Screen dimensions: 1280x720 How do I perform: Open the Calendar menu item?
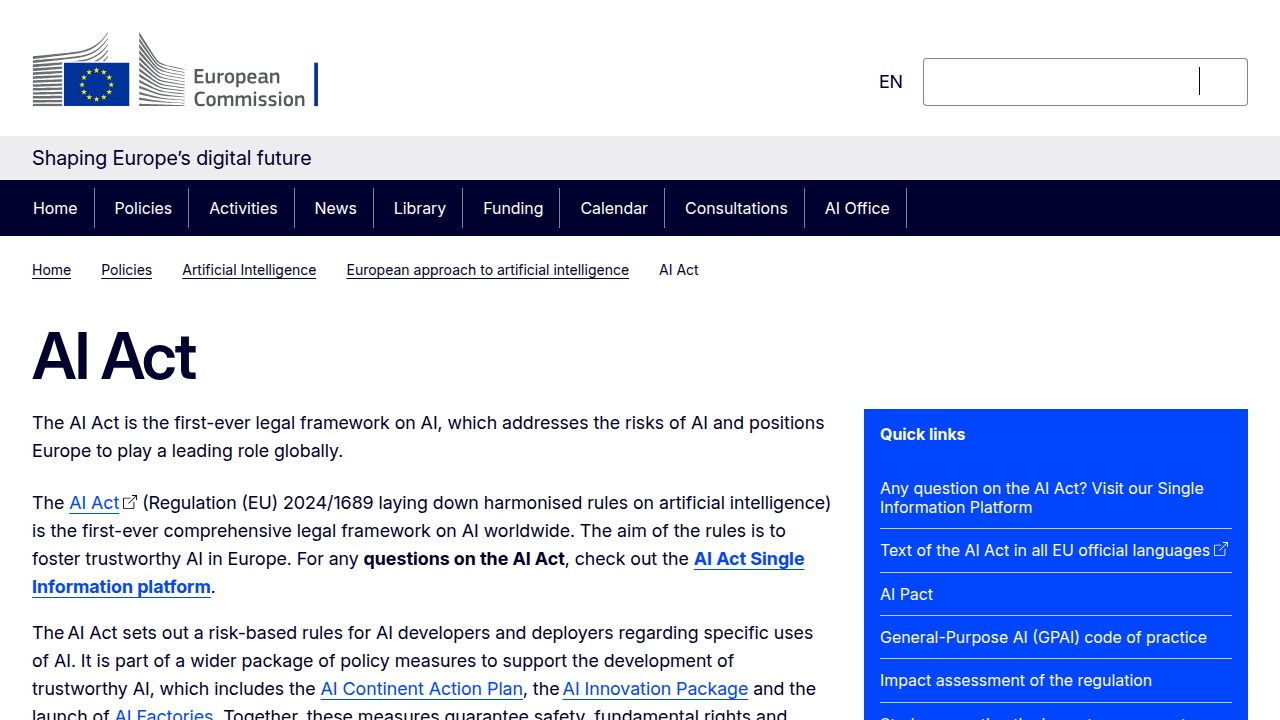pyautogui.click(x=614, y=208)
